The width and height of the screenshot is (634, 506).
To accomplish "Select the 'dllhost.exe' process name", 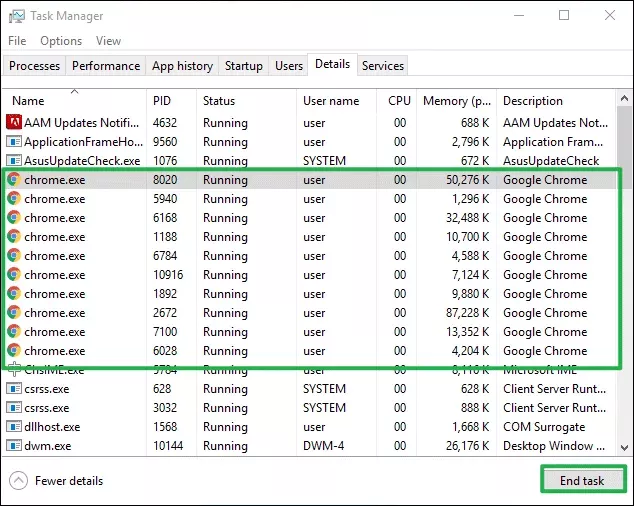I will (x=52, y=427).
